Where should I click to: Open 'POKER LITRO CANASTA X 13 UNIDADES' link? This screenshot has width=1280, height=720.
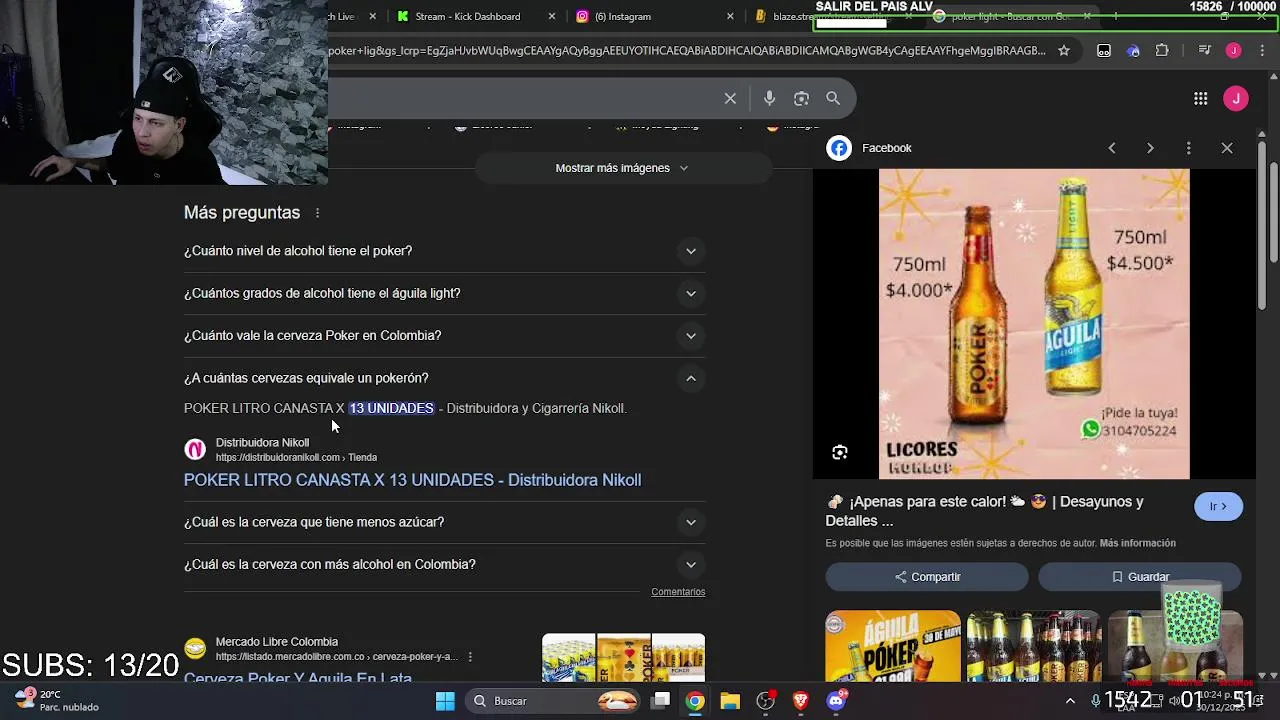point(412,480)
